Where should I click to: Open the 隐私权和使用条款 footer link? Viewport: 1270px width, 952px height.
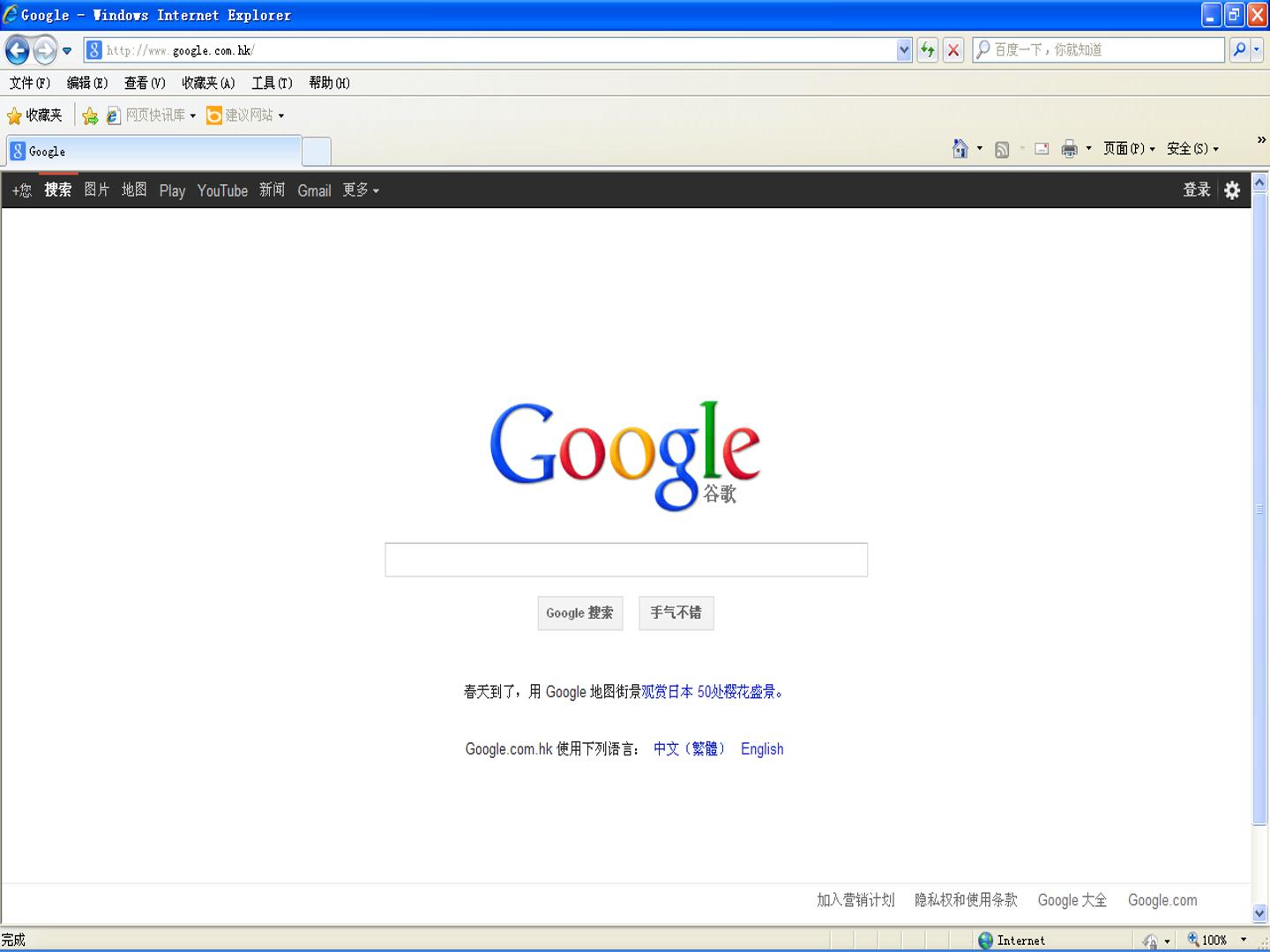pos(966,900)
